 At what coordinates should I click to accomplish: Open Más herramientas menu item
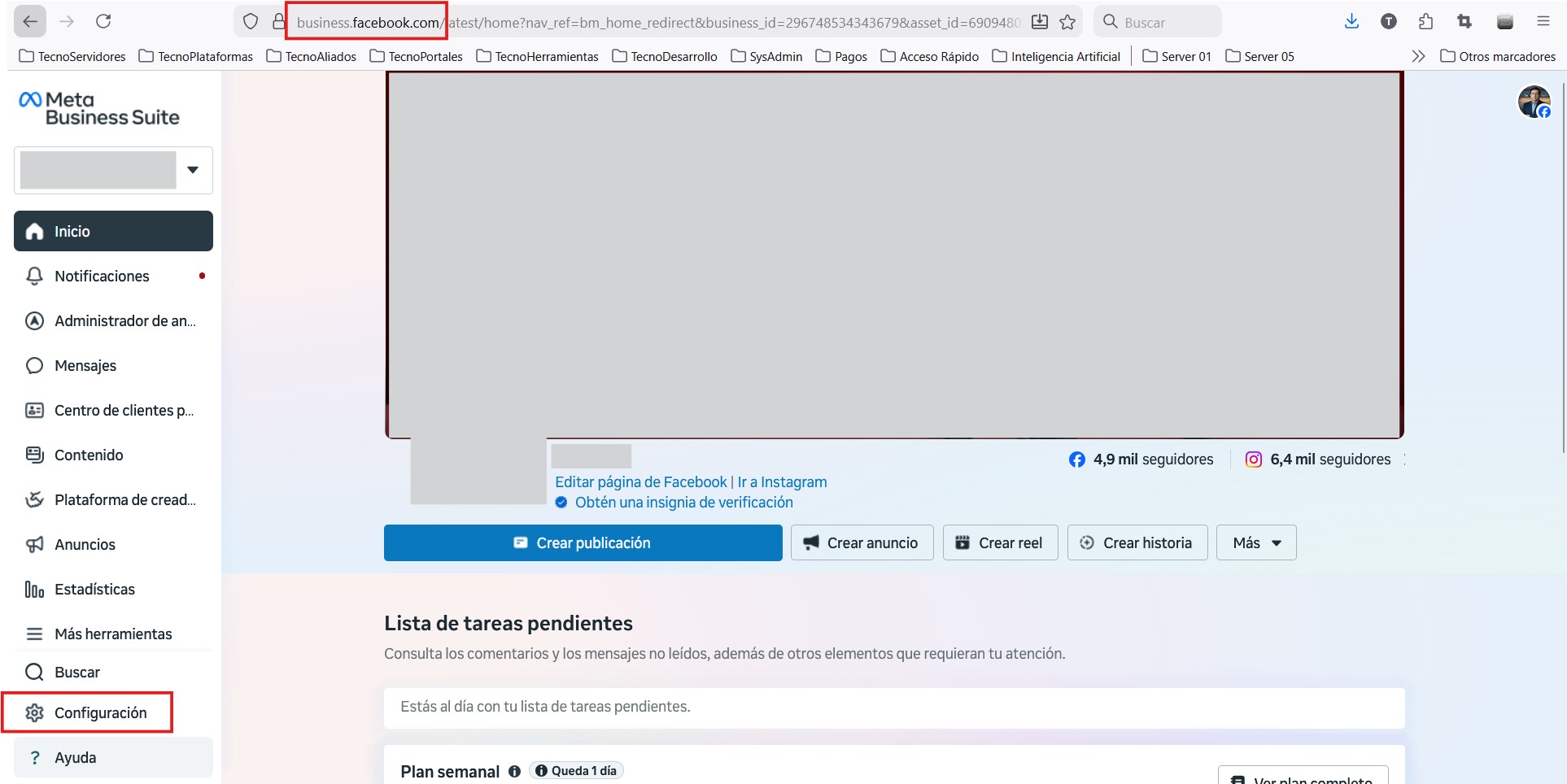tap(113, 634)
